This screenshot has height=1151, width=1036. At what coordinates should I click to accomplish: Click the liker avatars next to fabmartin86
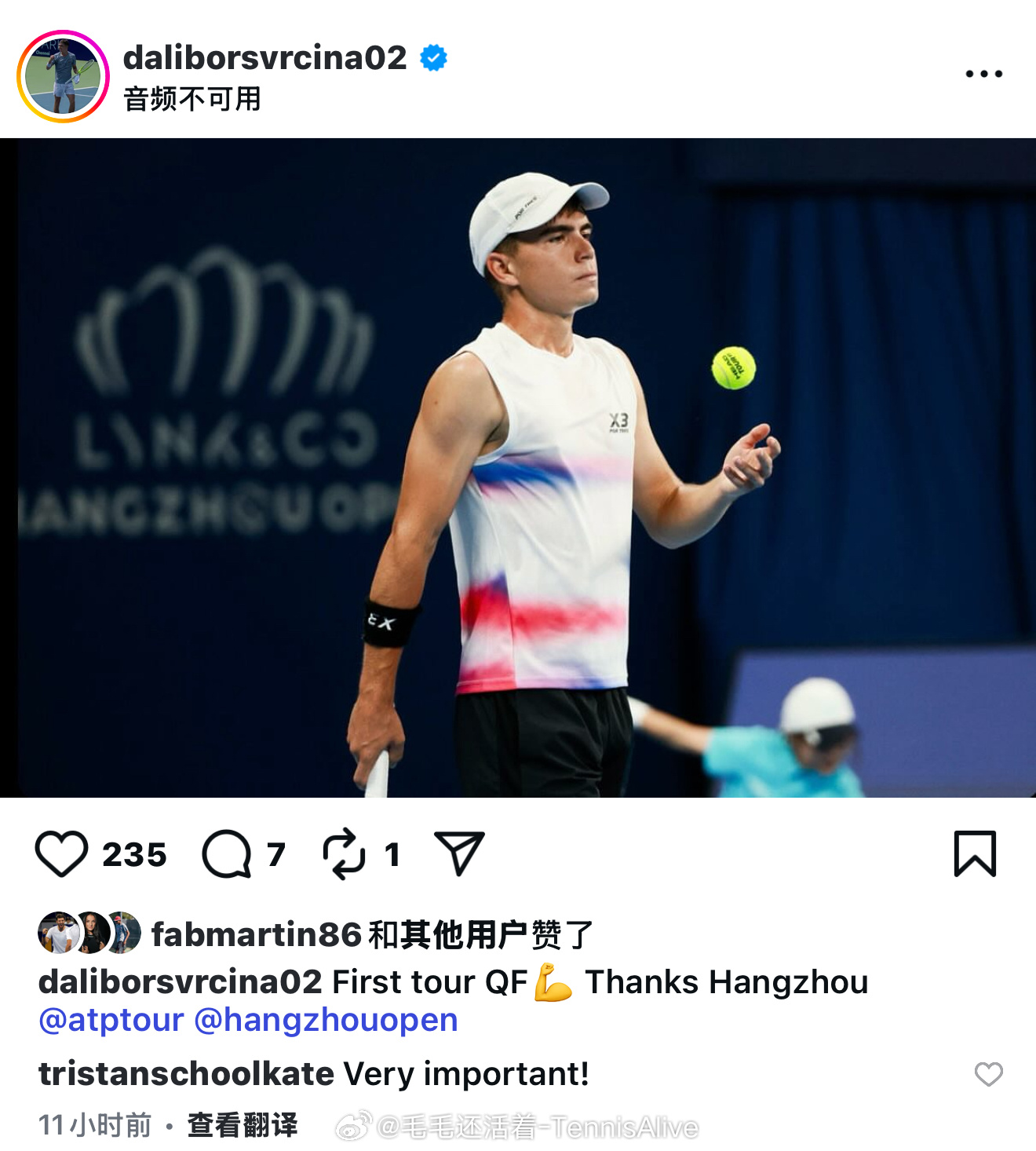pos(89,933)
